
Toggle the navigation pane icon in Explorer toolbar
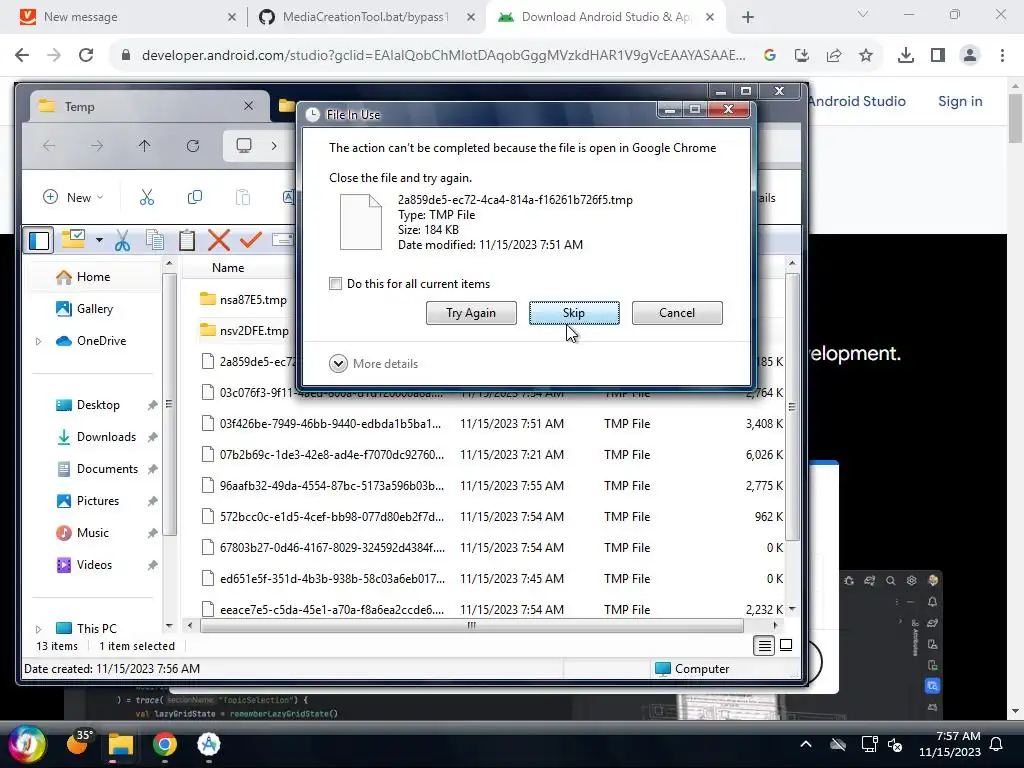(x=39, y=240)
